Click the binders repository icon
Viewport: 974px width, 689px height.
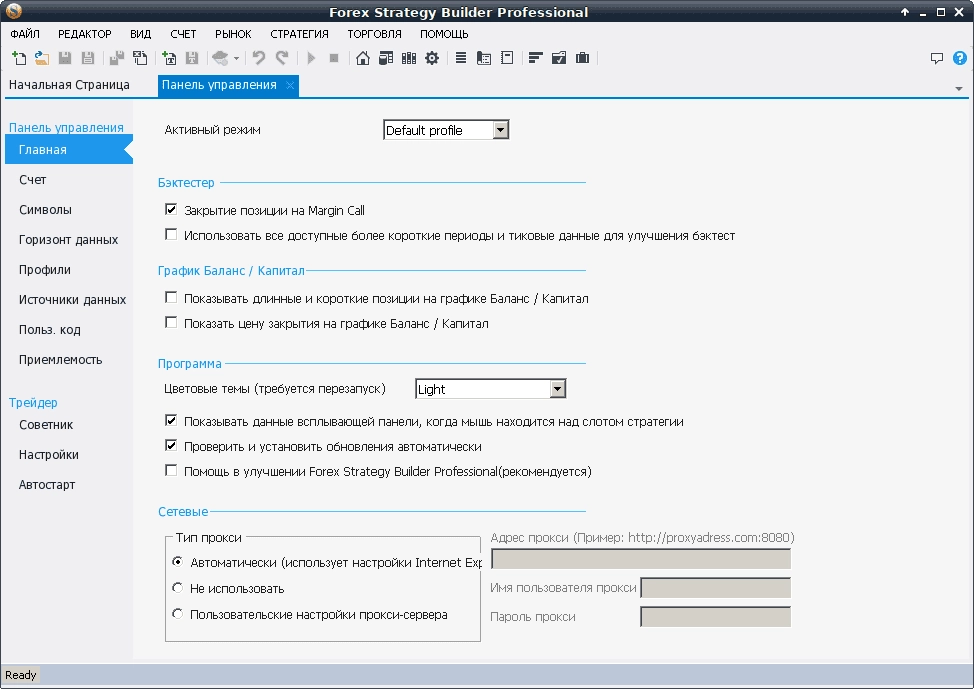[409, 58]
